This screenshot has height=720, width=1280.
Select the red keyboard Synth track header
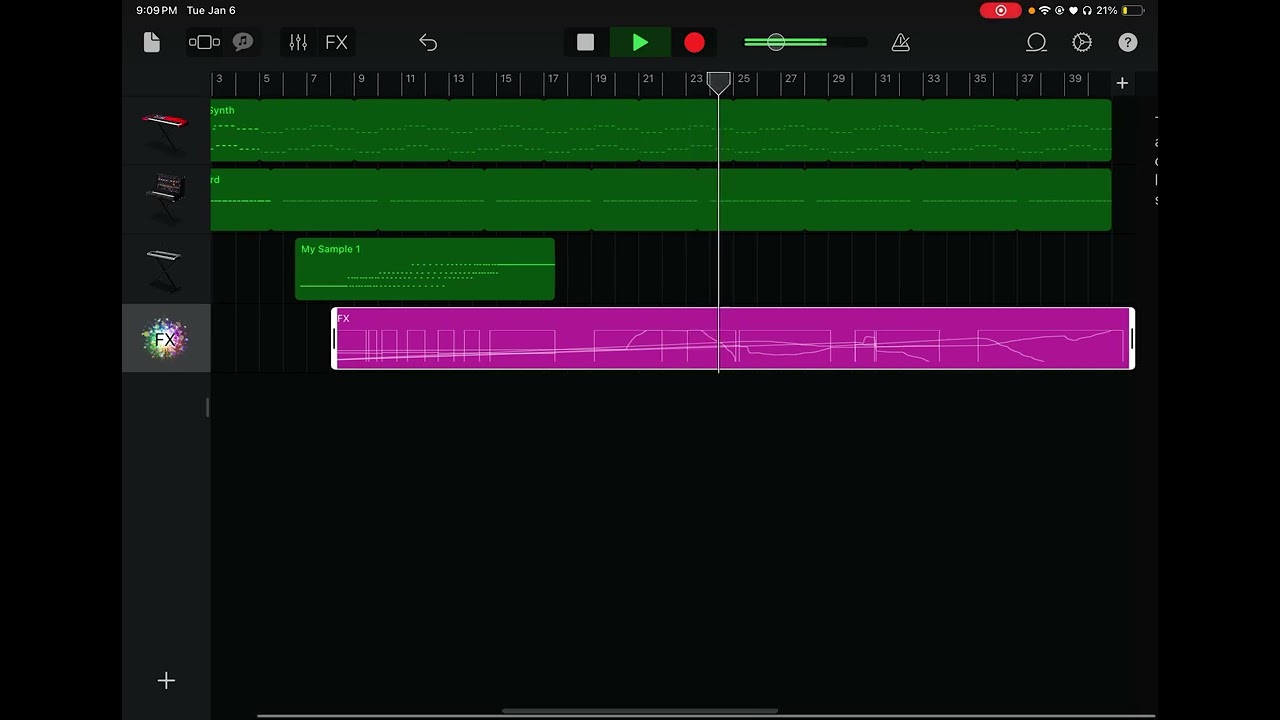[x=165, y=131]
